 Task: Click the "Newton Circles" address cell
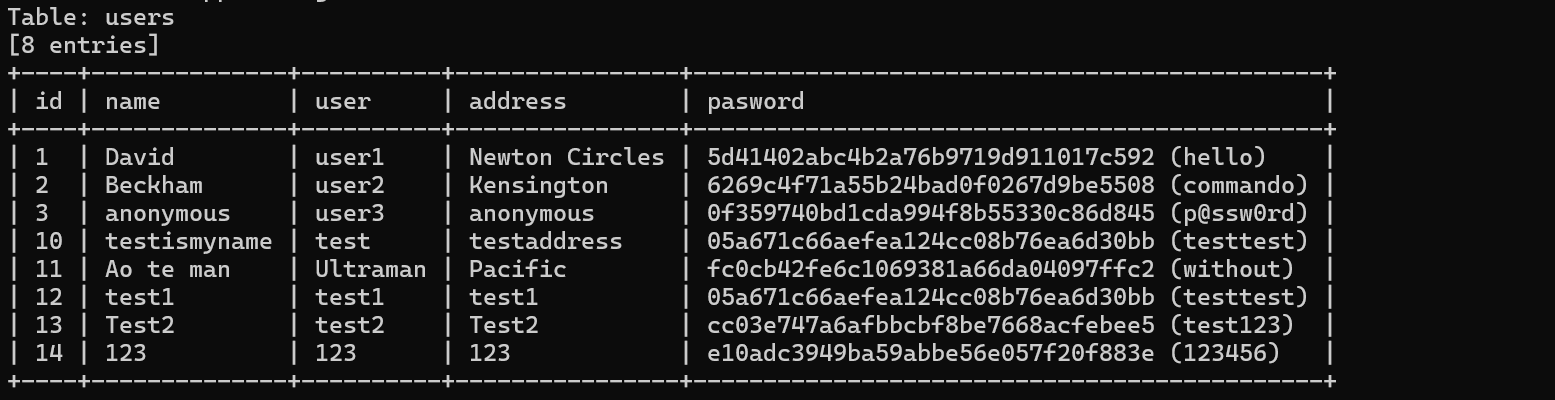tap(566, 157)
